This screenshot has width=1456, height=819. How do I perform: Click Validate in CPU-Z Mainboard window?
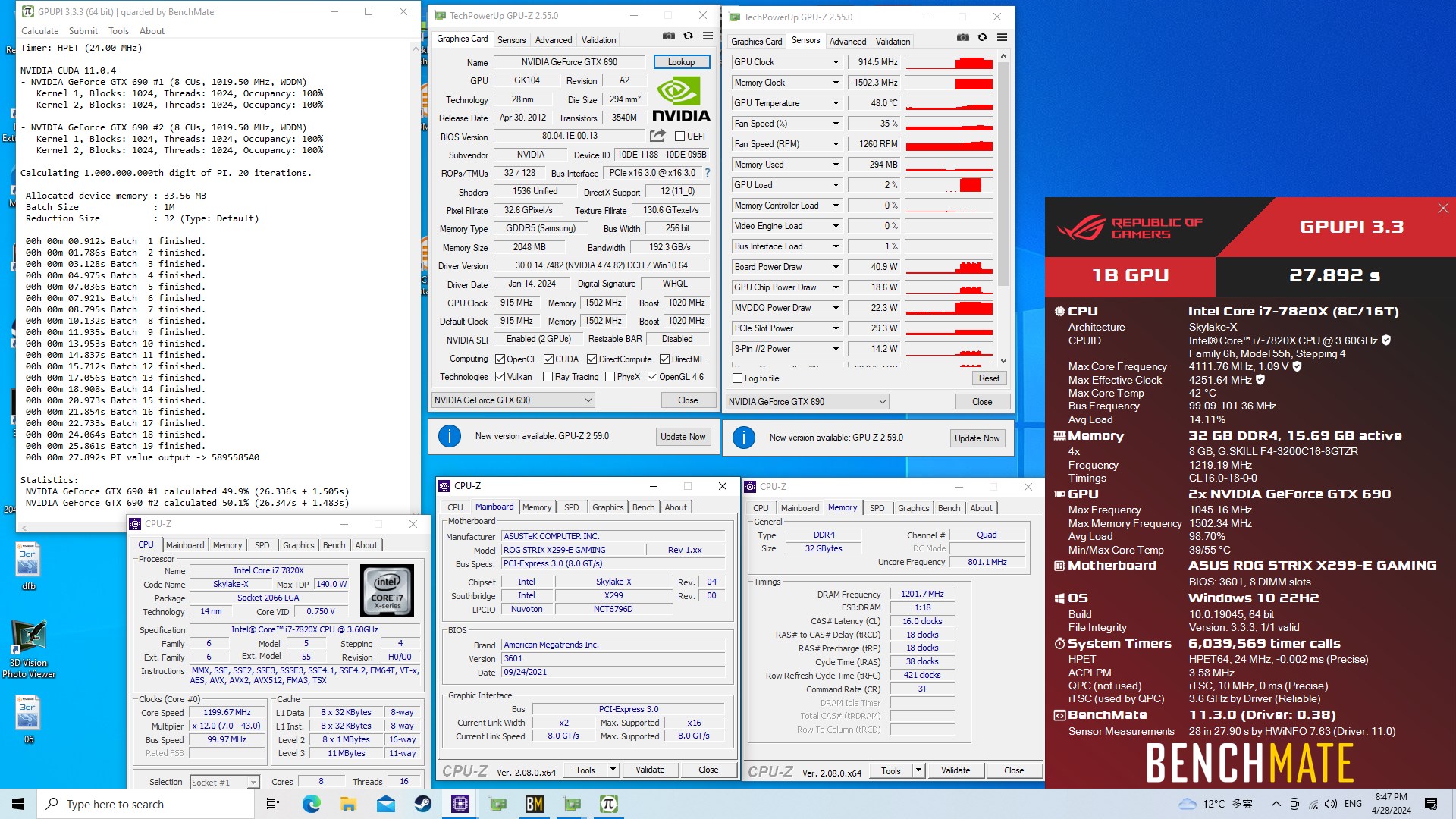[650, 770]
